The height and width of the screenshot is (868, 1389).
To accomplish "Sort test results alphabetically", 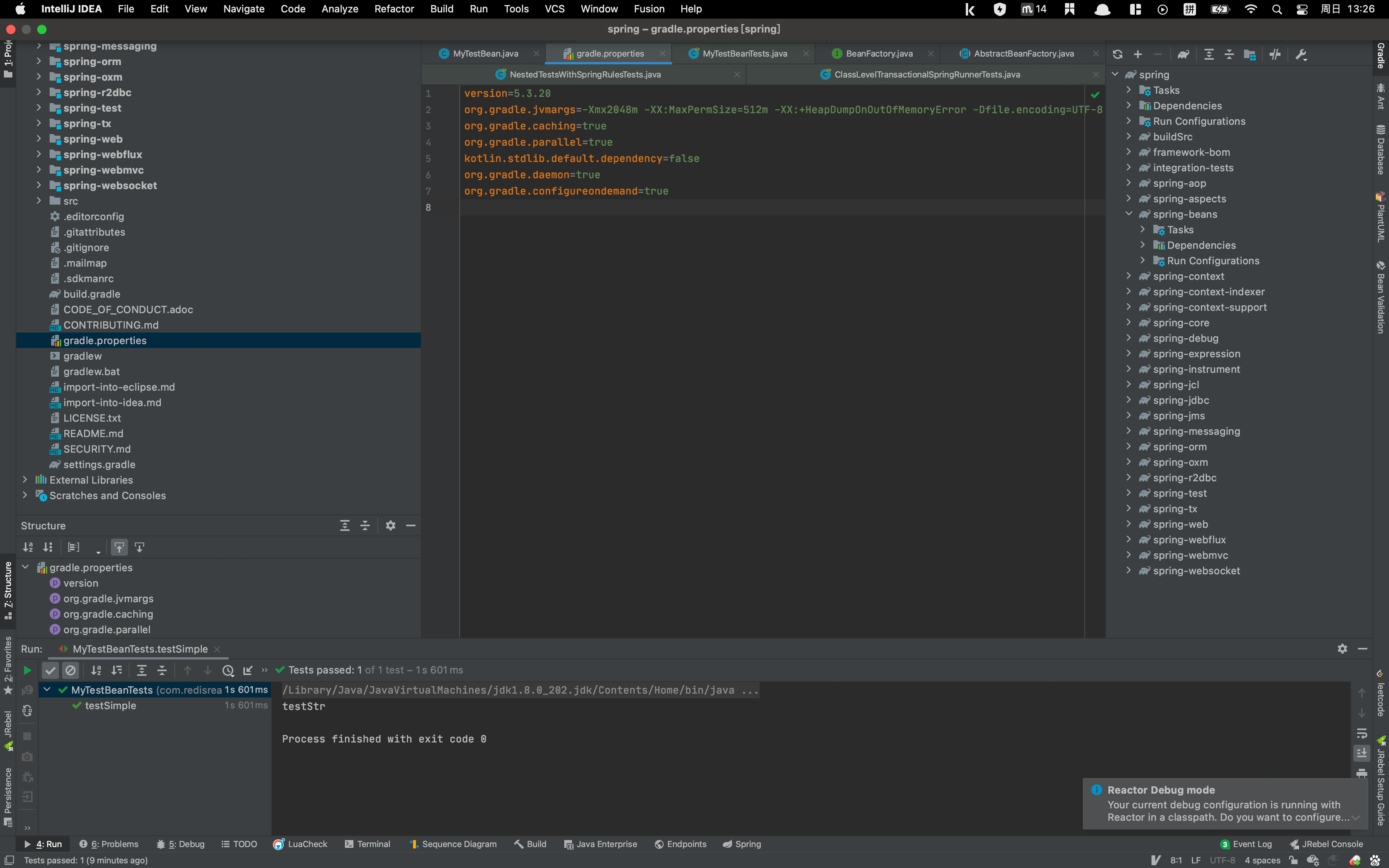I will [96, 670].
